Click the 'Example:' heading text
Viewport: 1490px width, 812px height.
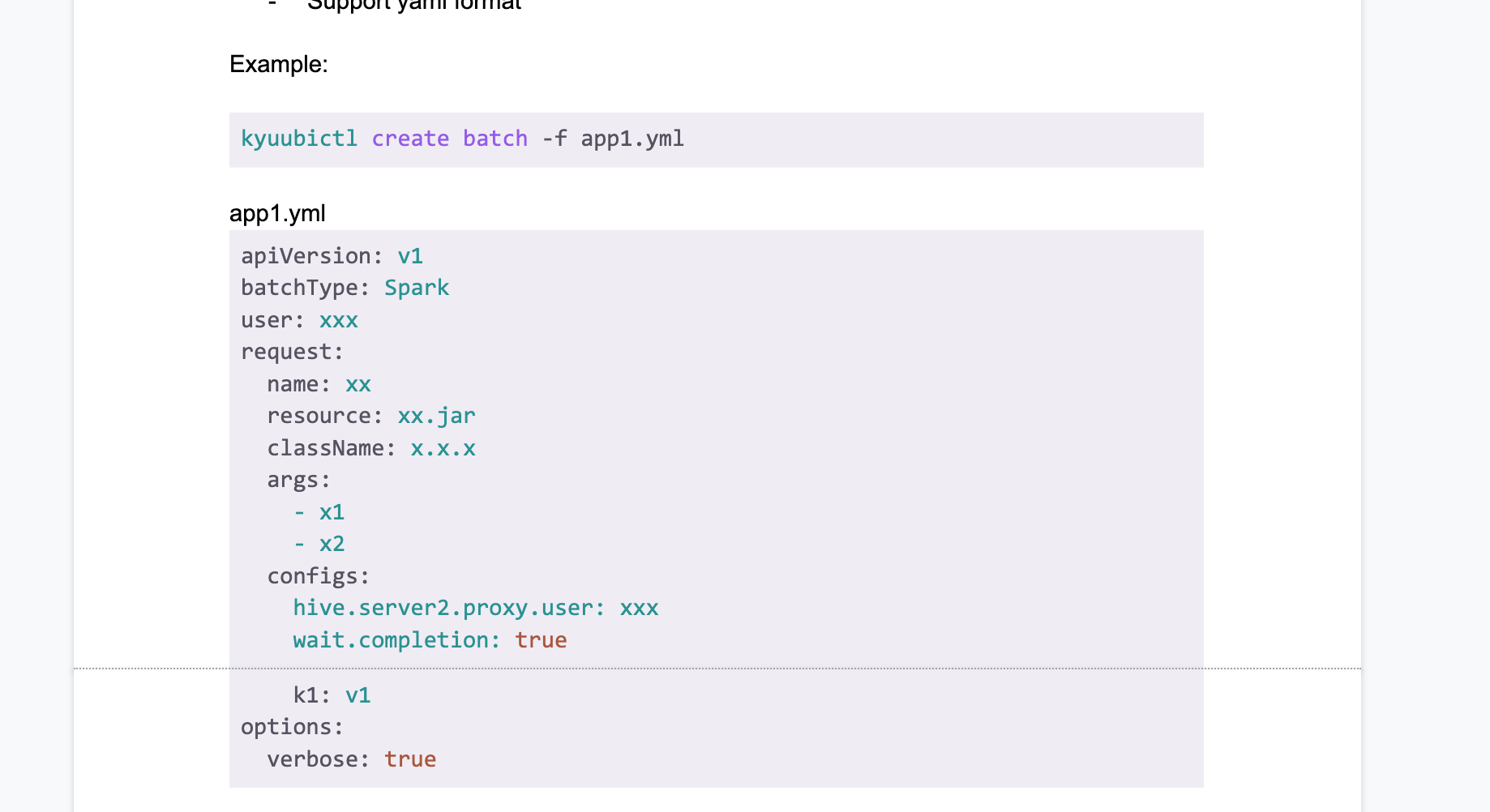[x=279, y=64]
